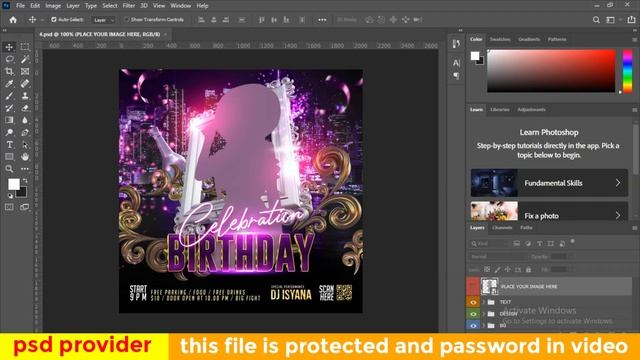Select the Healing Brush tool

[x=25, y=84]
